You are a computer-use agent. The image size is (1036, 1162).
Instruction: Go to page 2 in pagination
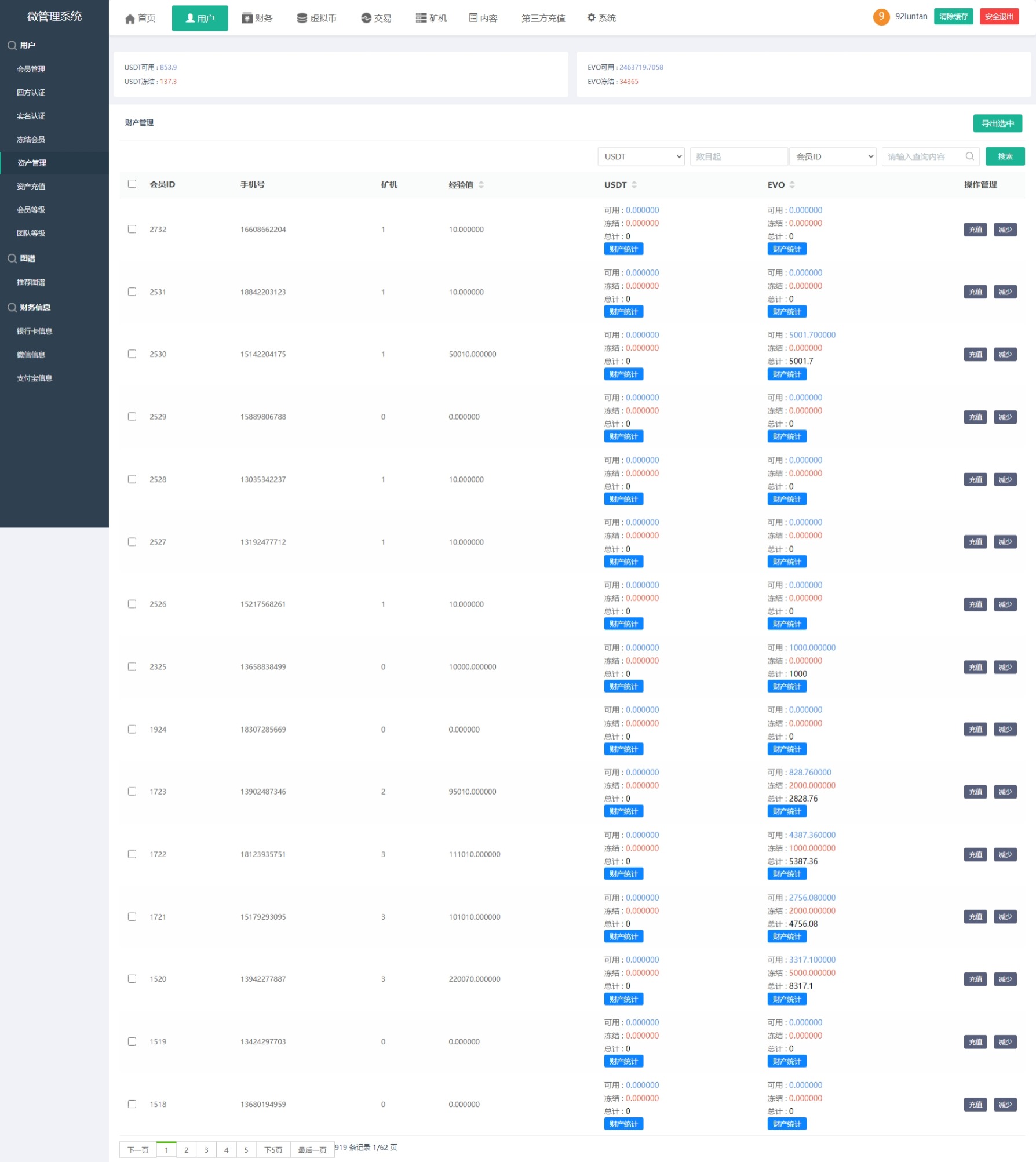point(187,1150)
